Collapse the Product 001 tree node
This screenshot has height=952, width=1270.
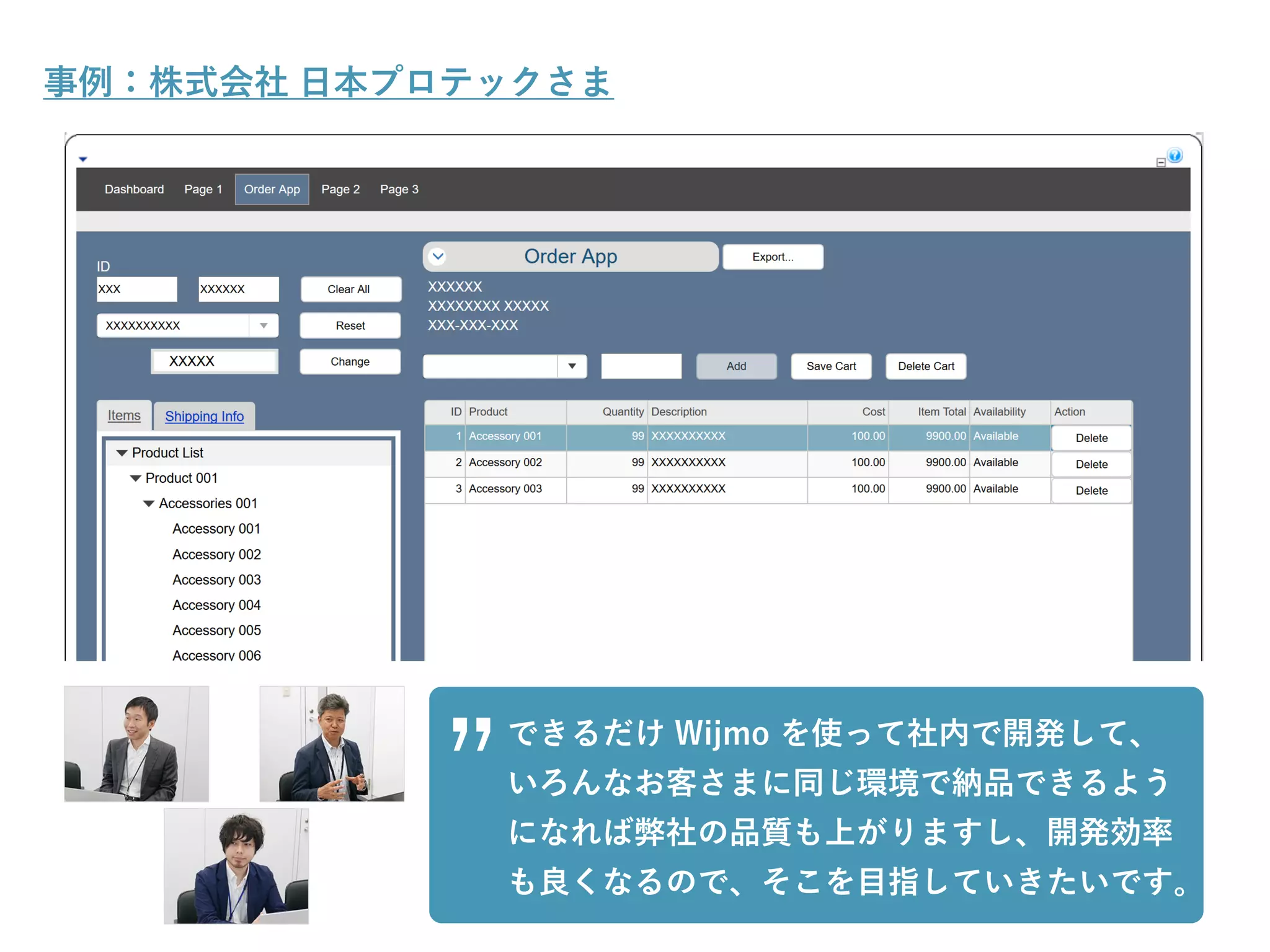pos(135,478)
